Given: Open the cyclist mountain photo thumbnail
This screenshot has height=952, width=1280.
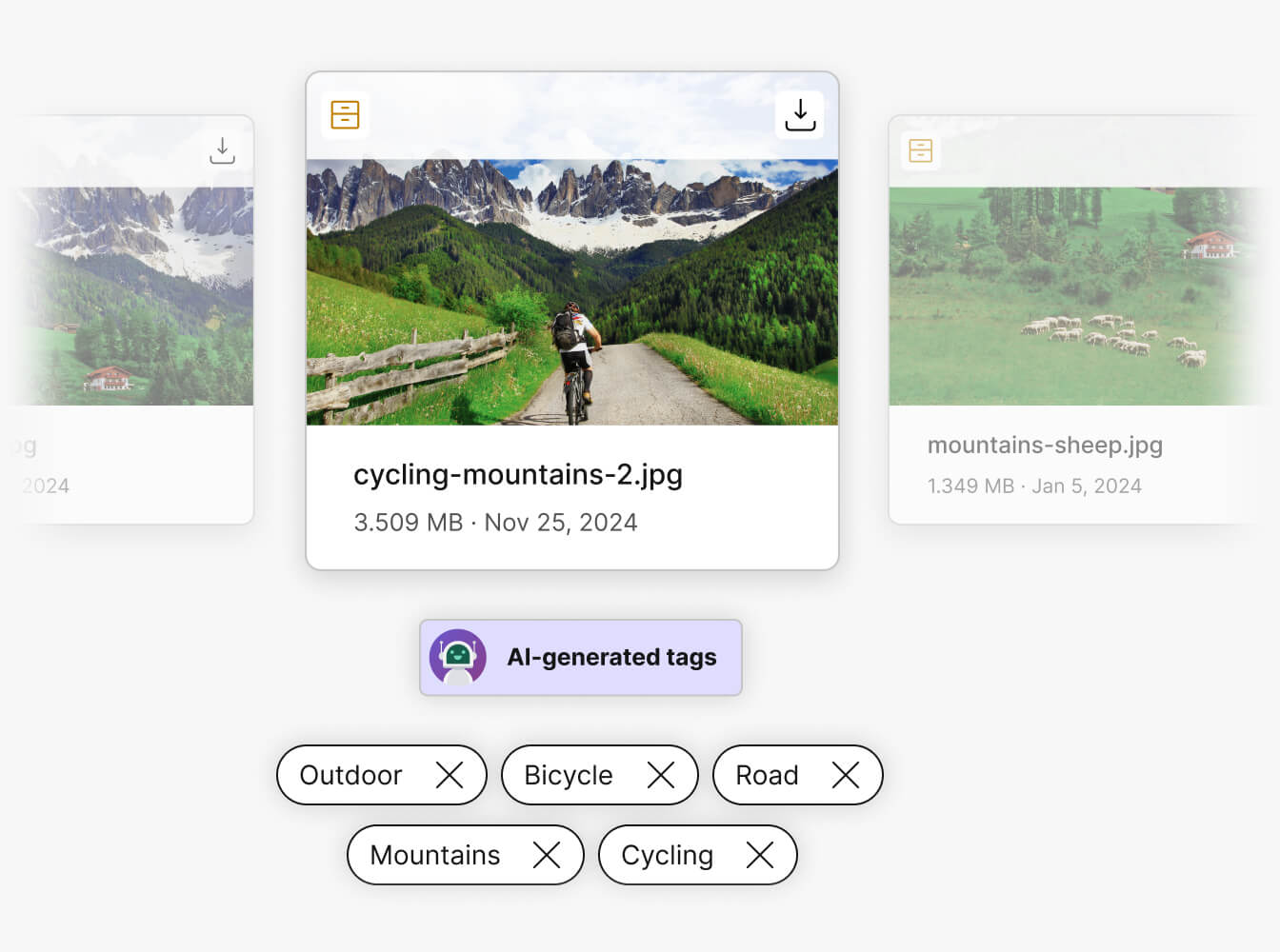Looking at the screenshot, I should tap(571, 291).
